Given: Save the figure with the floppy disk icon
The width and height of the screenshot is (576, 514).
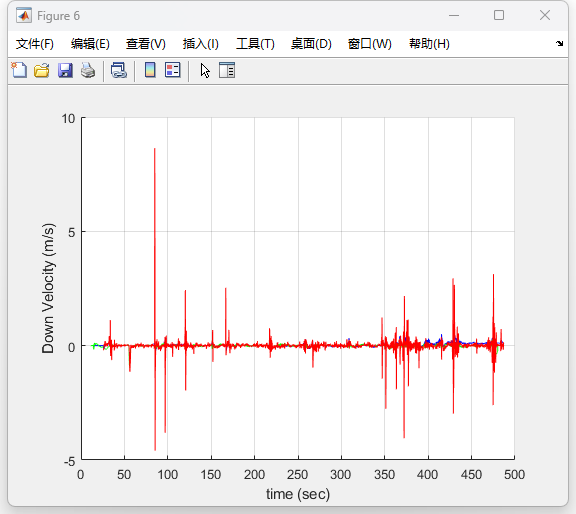Looking at the screenshot, I should point(65,70).
